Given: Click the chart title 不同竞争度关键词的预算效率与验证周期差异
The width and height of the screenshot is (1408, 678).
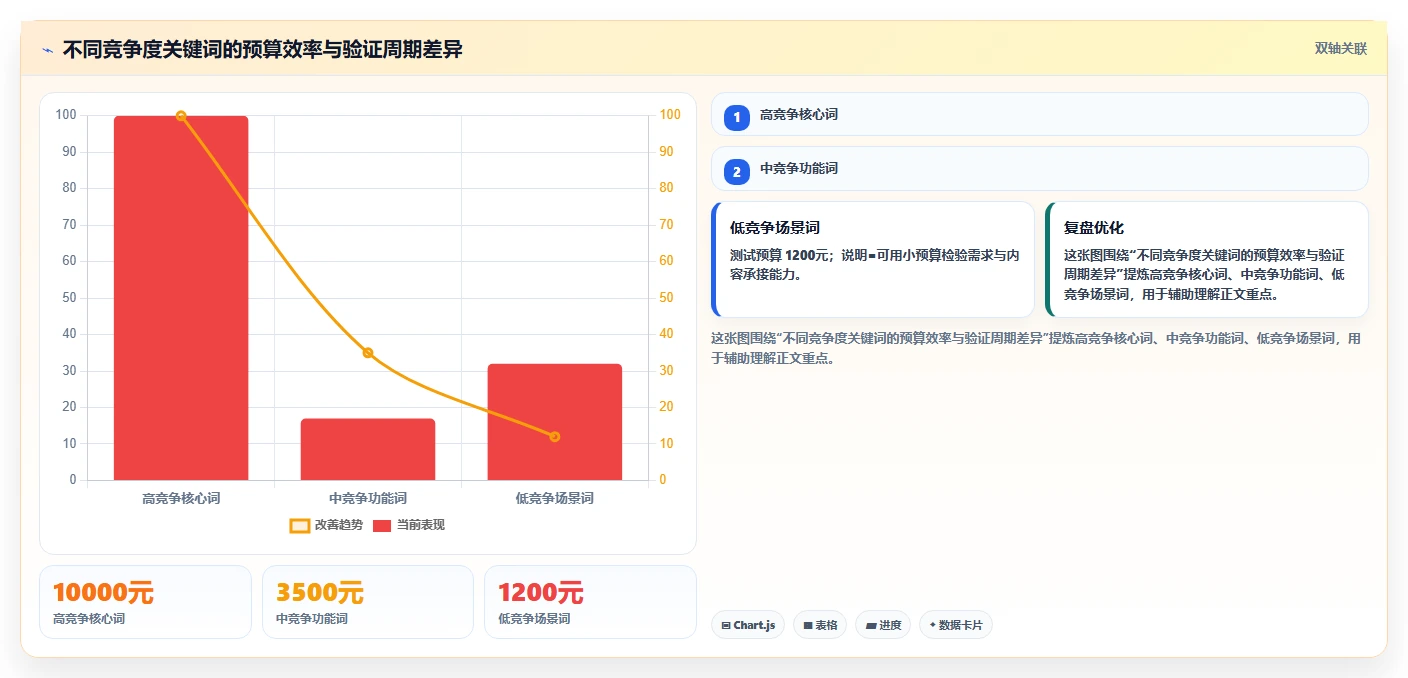Looking at the screenshot, I should coord(263,49).
